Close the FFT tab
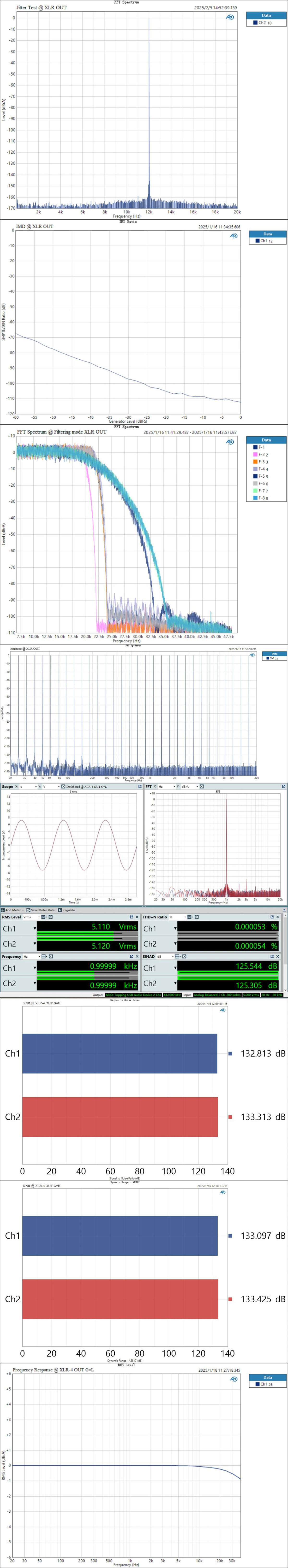This screenshot has width=288, height=1568. point(155,786)
